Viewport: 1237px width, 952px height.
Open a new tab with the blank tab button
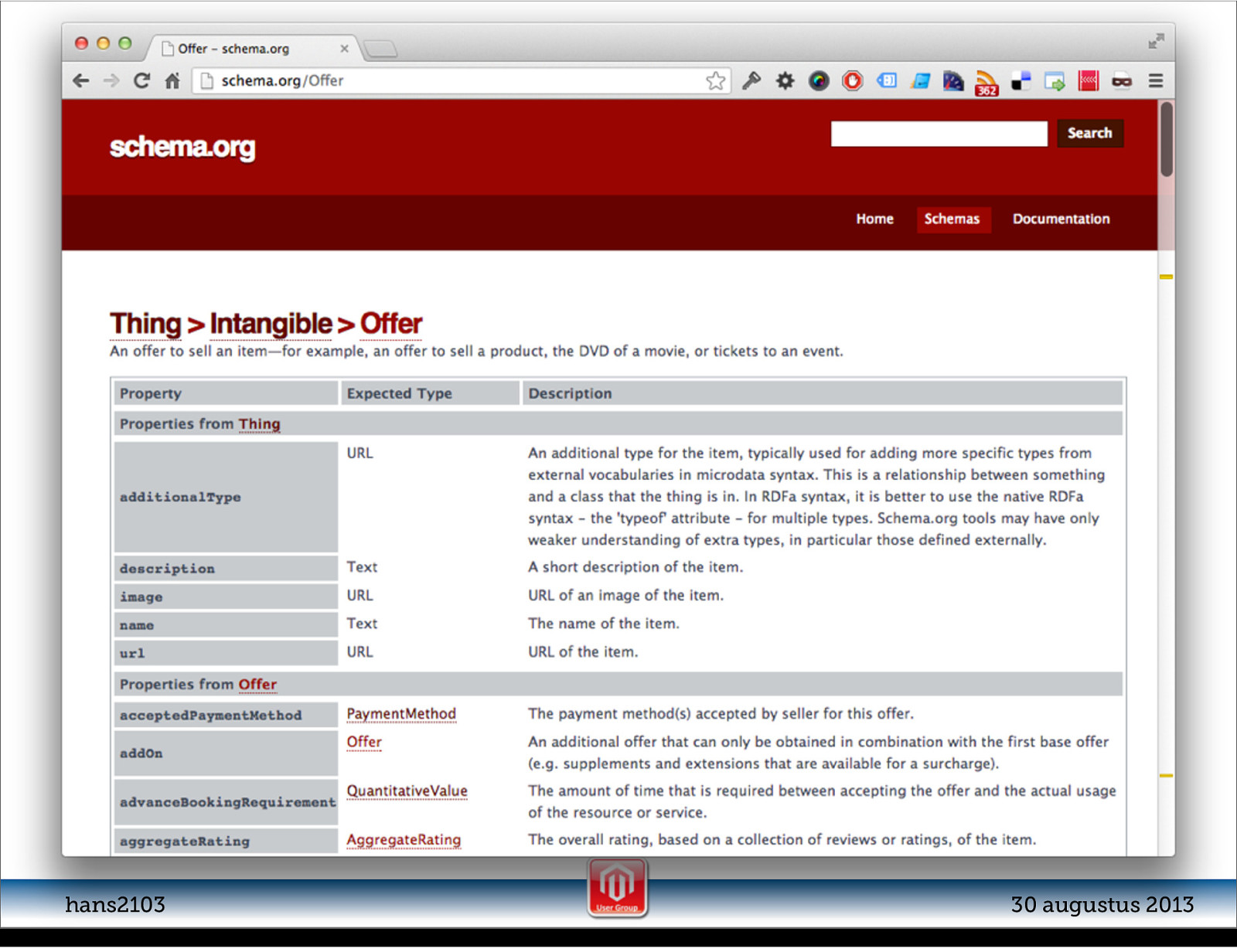point(380,49)
